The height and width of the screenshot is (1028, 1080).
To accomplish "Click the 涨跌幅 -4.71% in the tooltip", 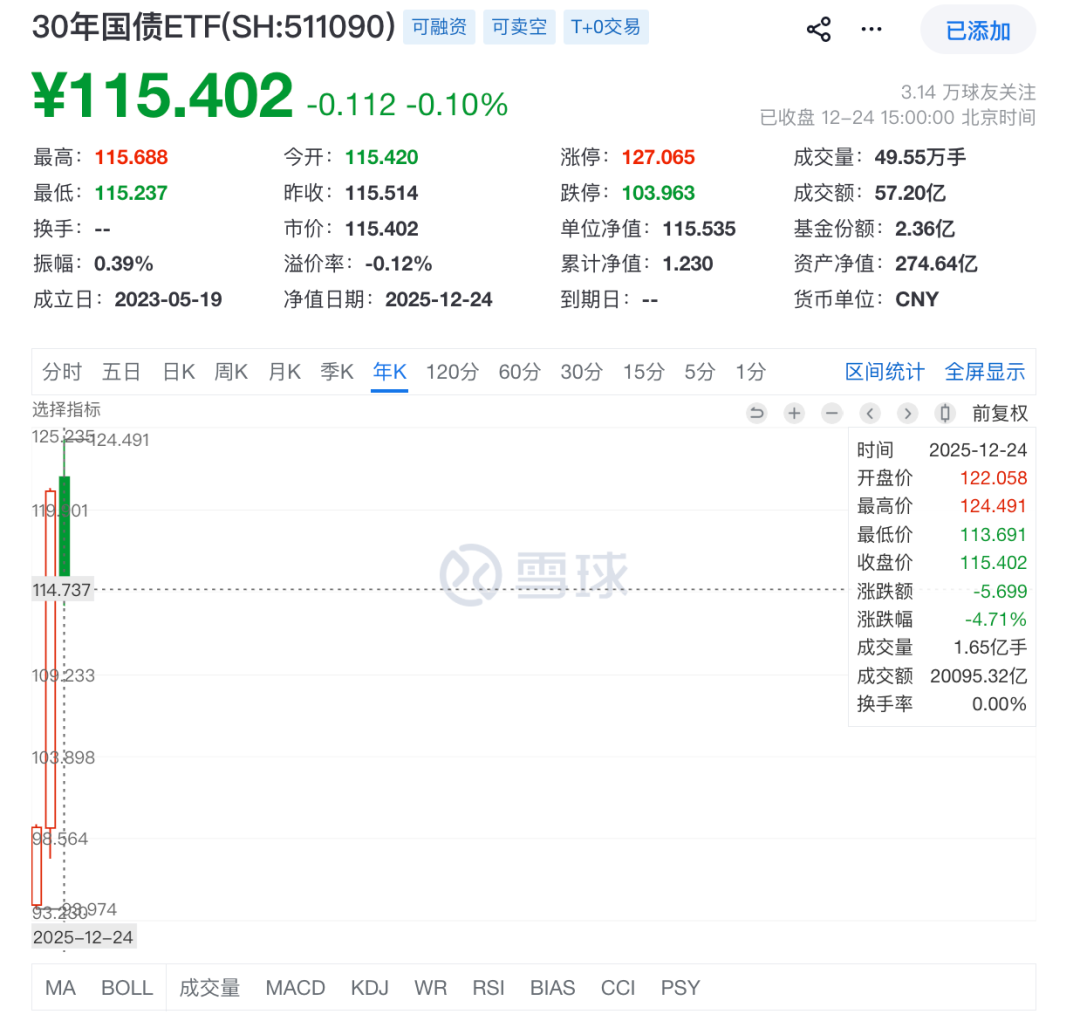I will click(x=995, y=619).
